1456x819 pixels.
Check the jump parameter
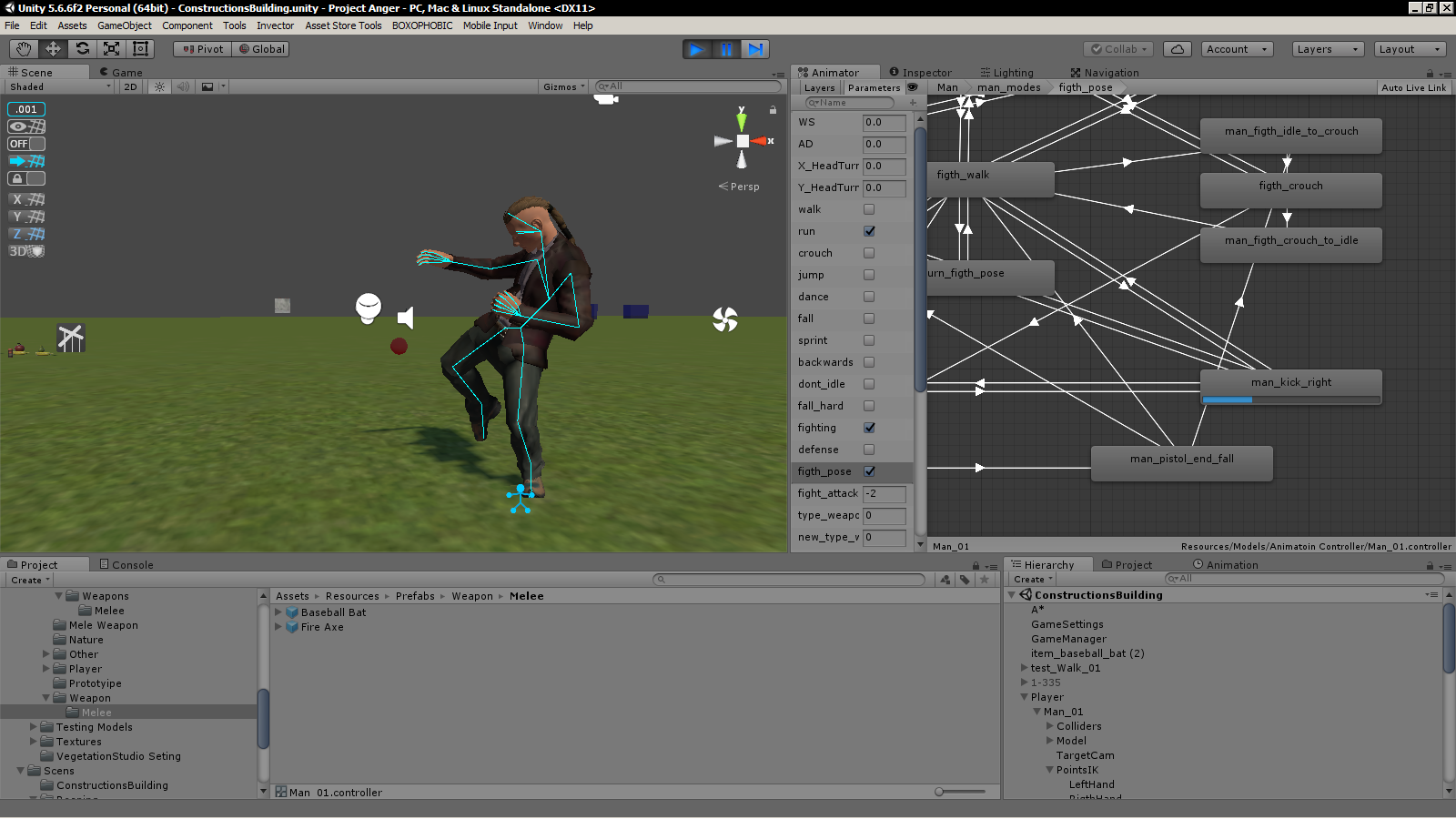869,275
